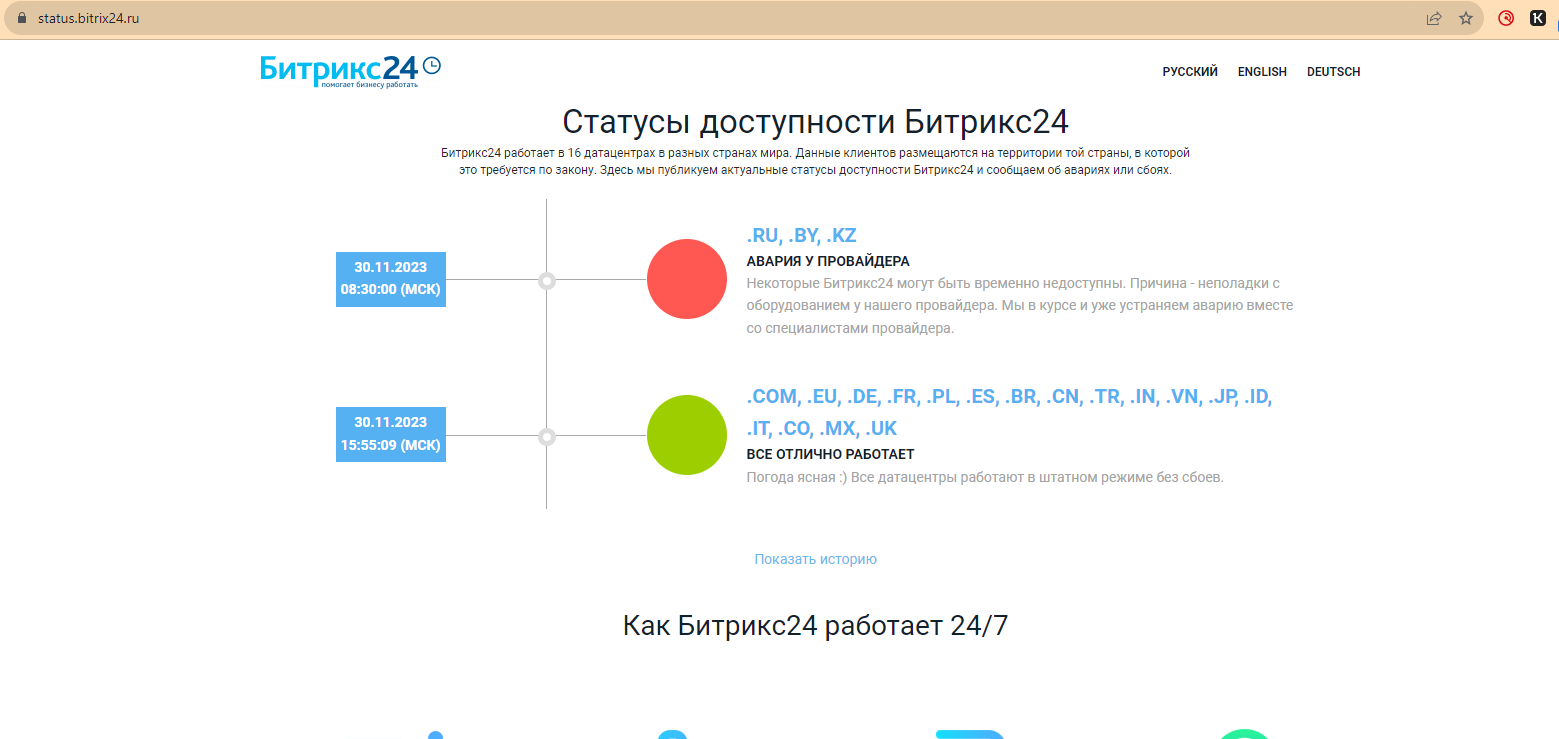Click АВАРИЯ У ПРОВАЙДЕРА status title
Viewport: 1559px width, 739px height.
[x=828, y=261]
